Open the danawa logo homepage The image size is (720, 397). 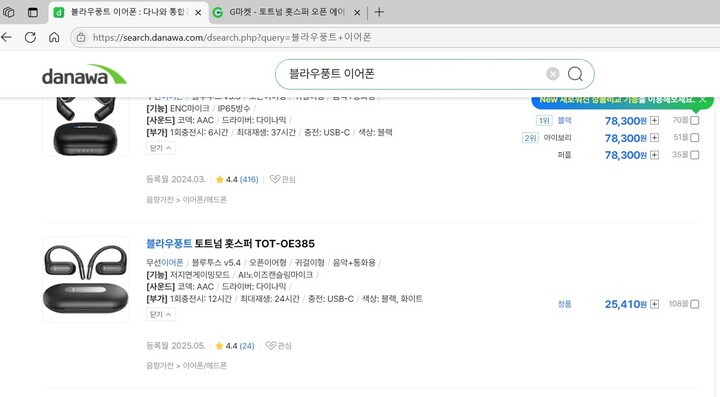tap(84, 75)
